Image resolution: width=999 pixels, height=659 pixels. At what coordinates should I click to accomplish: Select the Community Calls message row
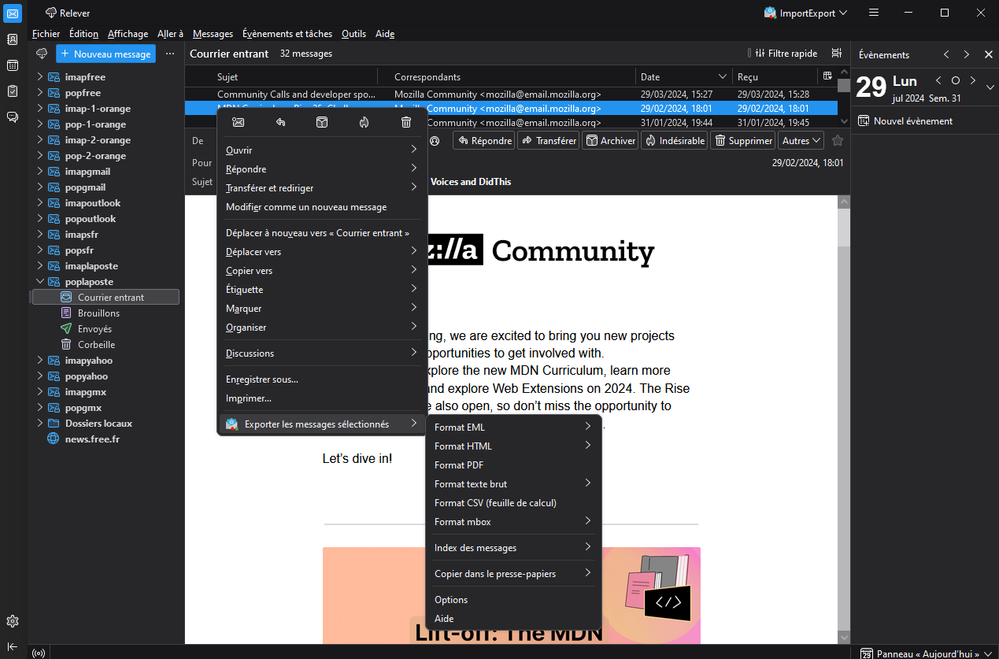click(511, 94)
